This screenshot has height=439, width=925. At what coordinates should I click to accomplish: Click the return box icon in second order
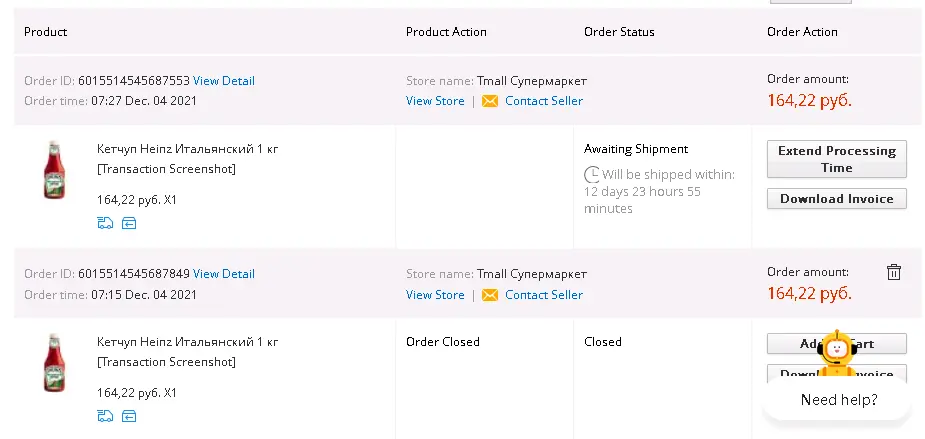coord(129,417)
